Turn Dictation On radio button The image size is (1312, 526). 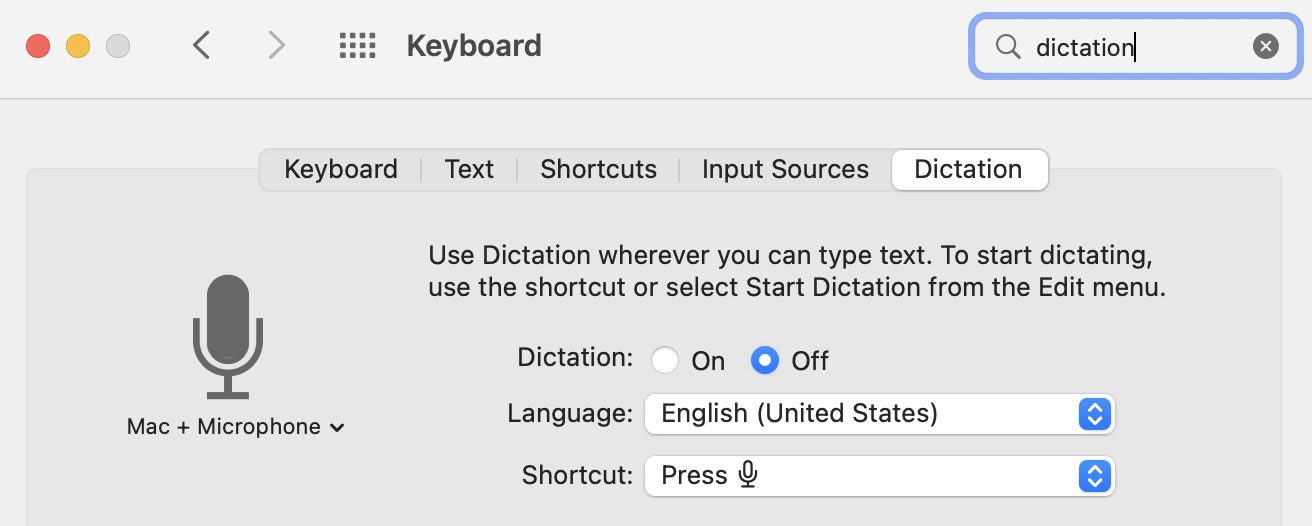pyautogui.click(x=665, y=360)
